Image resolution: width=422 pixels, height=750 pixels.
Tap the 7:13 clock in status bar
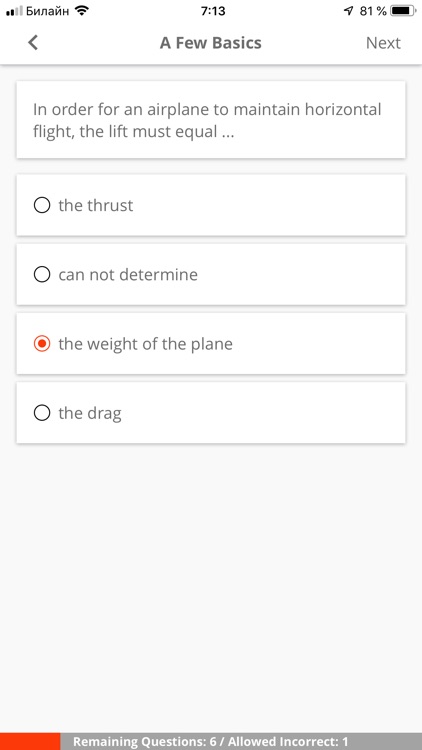(x=213, y=11)
